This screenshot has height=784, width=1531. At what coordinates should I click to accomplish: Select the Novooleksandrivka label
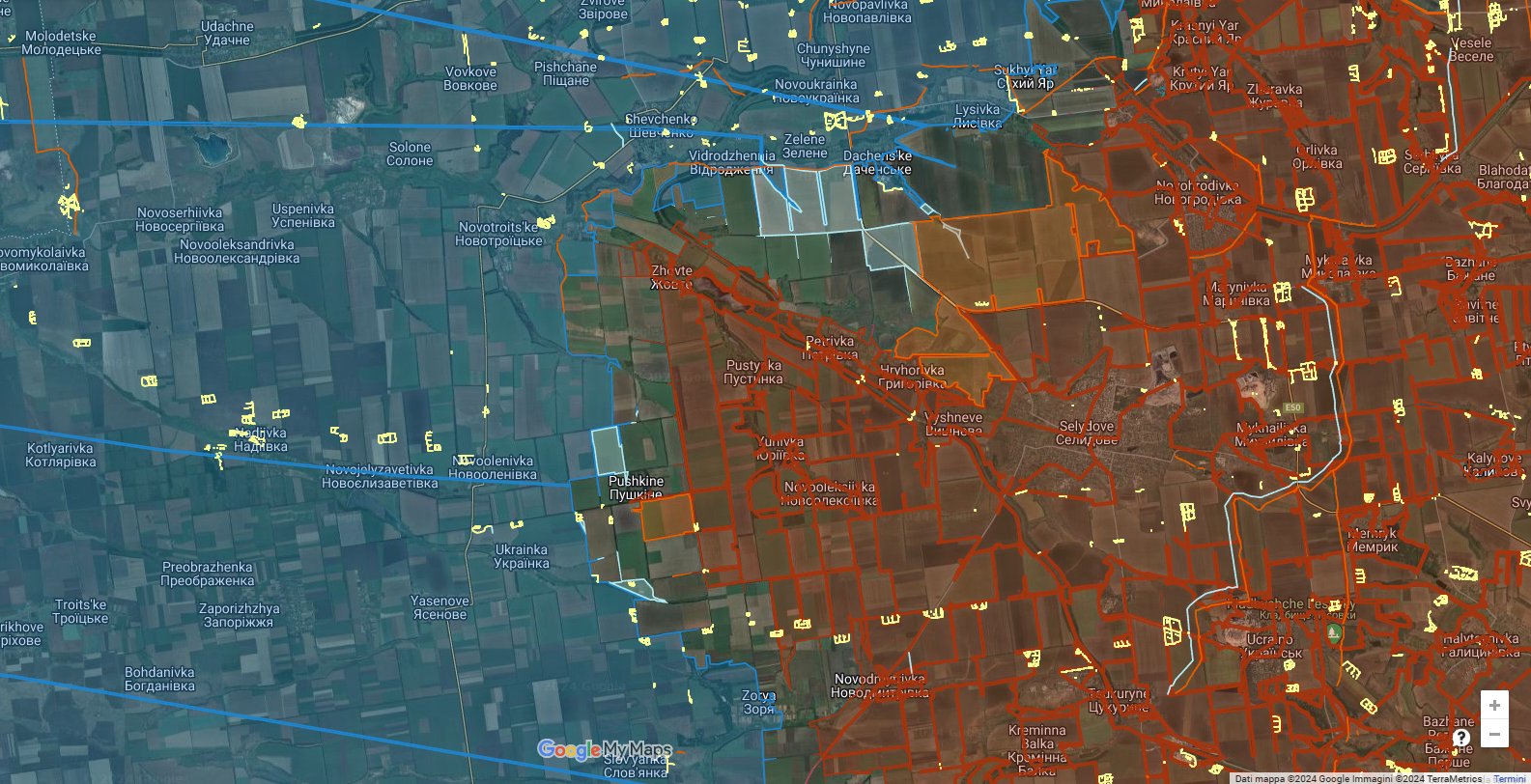(x=238, y=251)
